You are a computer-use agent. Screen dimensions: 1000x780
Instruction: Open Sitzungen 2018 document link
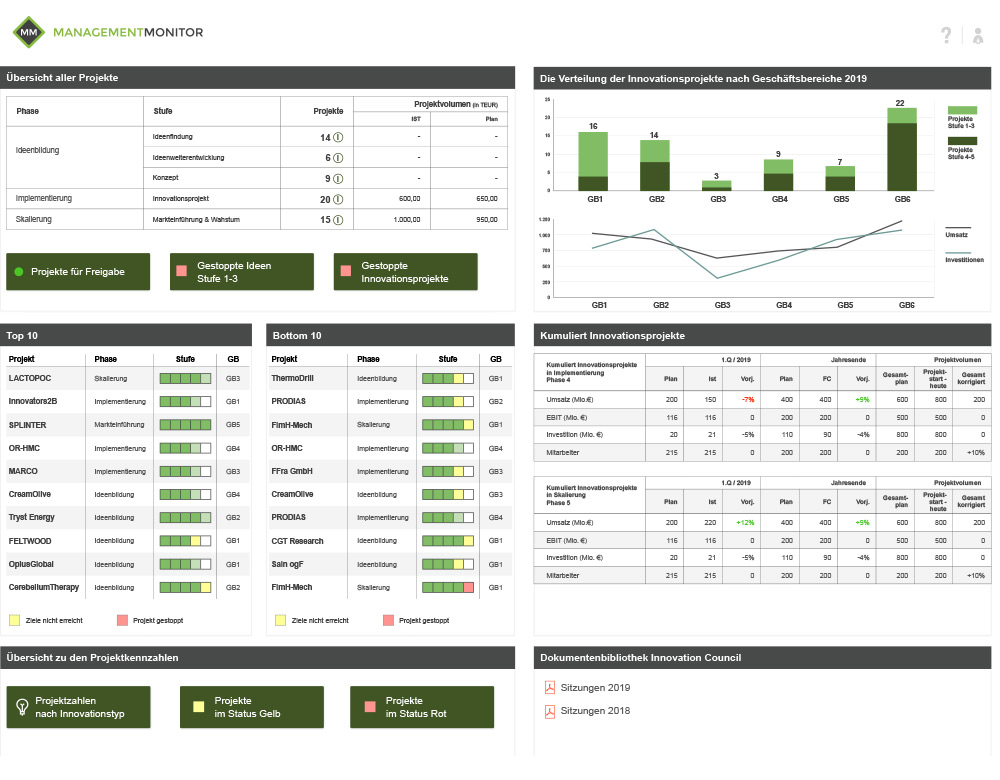595,710
